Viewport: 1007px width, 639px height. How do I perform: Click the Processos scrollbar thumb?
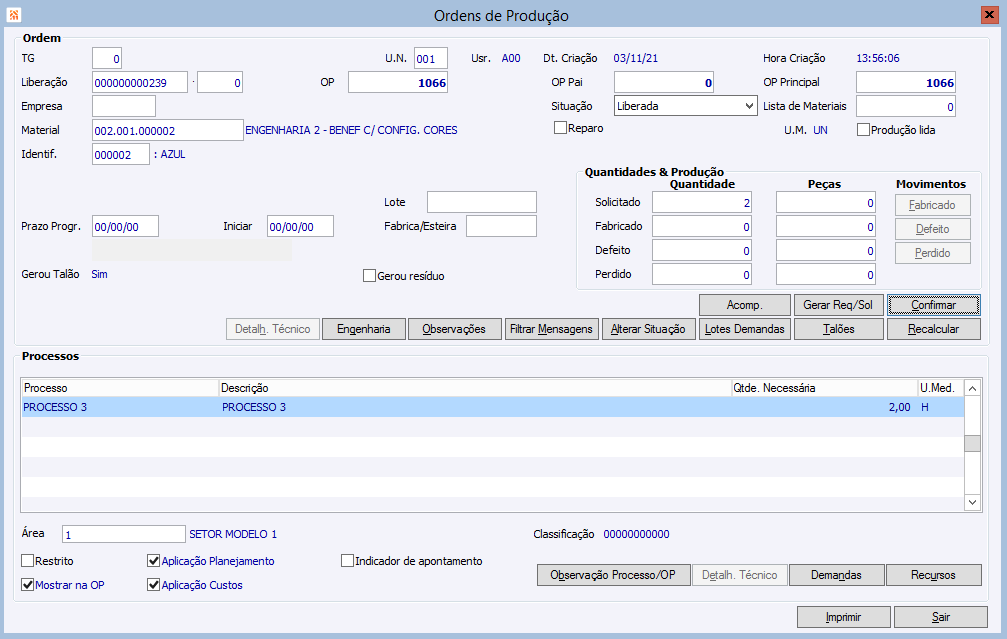point(972,443)
